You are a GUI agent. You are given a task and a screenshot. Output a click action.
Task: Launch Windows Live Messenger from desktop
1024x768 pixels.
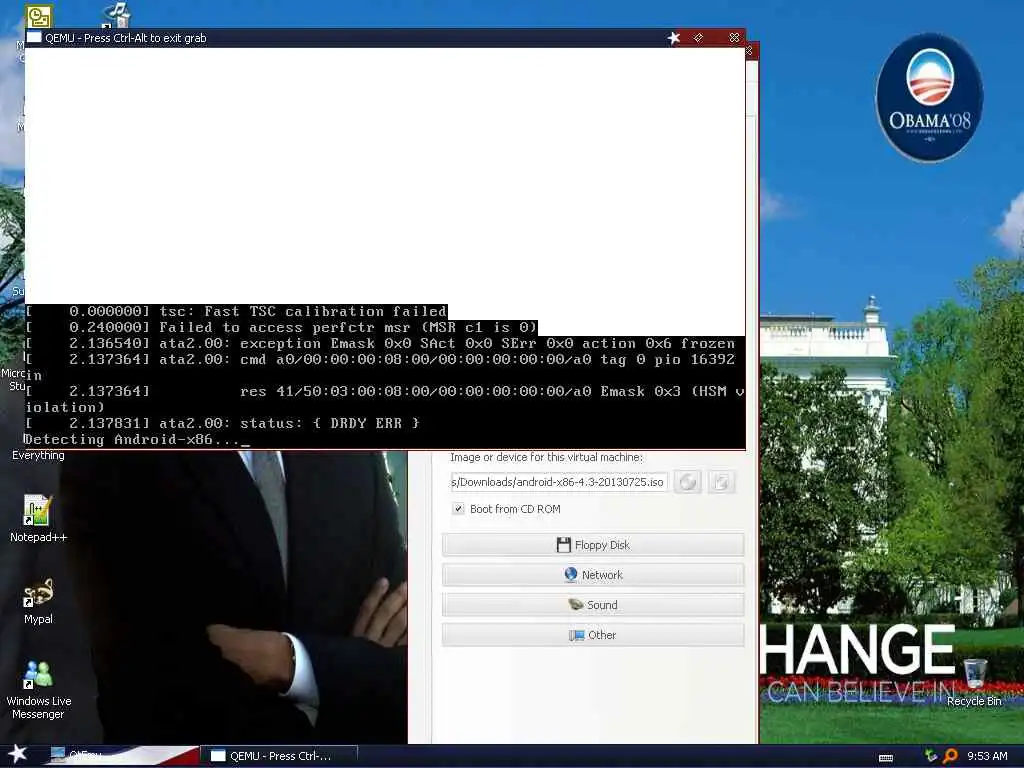pyautogui.click(x=38, y=690)
